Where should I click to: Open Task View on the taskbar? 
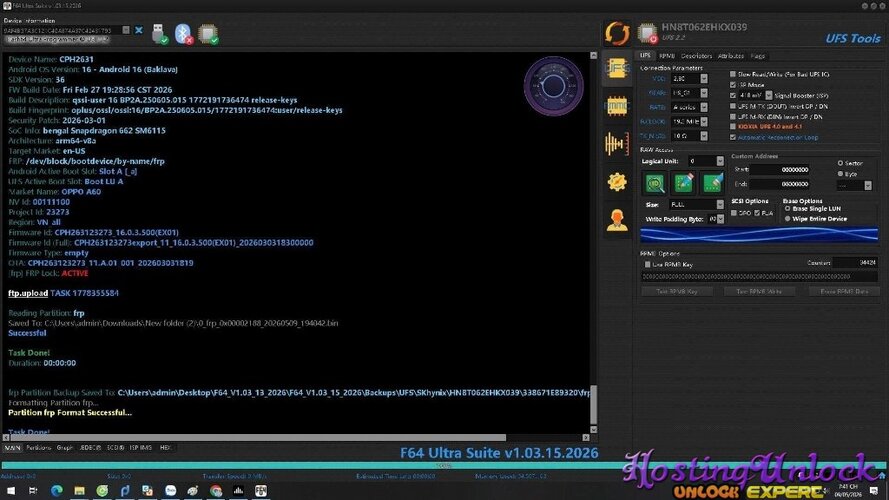[33, 491]
